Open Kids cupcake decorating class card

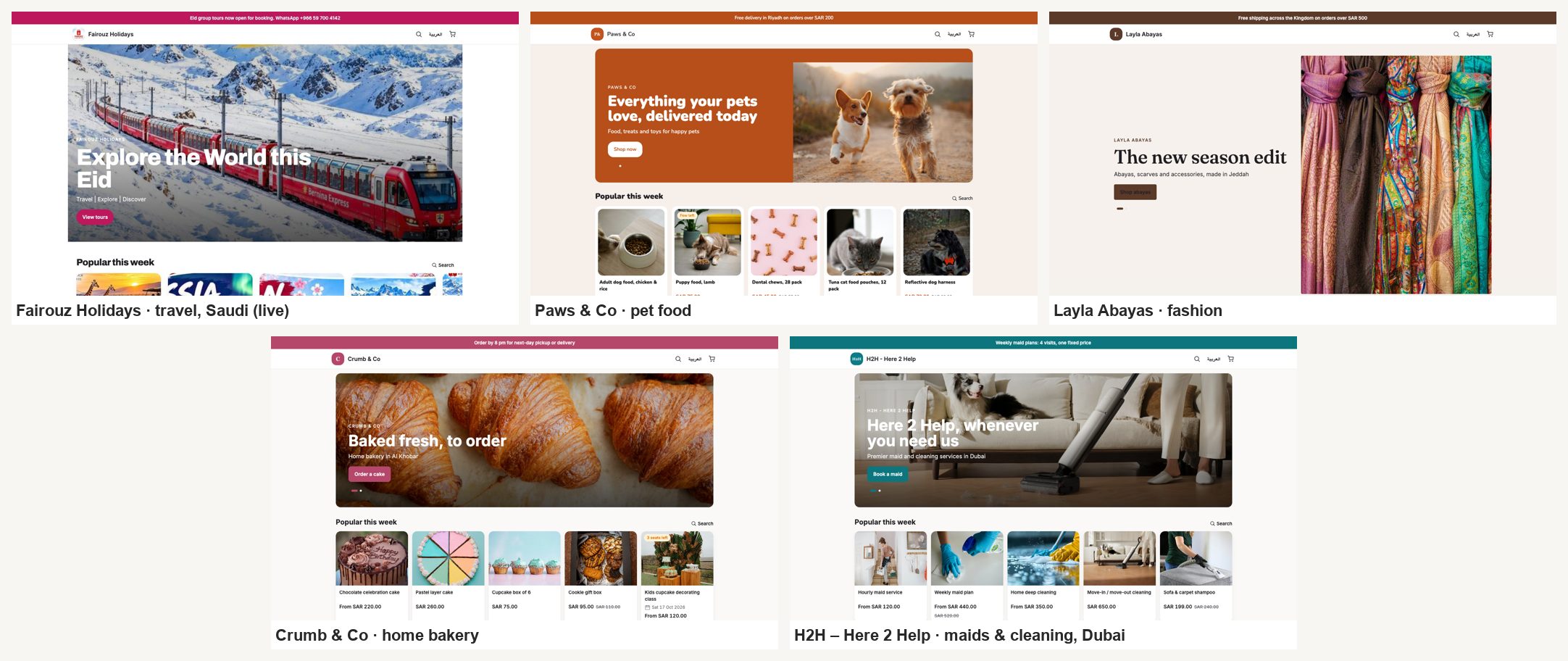[677, 575]
